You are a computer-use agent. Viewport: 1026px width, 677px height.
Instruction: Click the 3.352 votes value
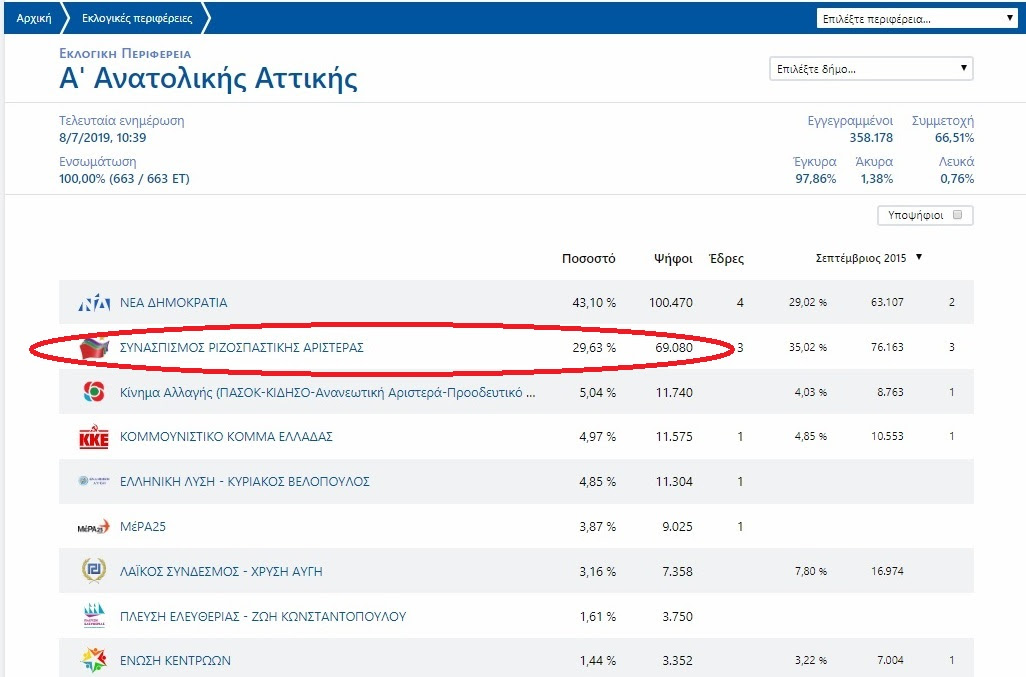(677, 661)
